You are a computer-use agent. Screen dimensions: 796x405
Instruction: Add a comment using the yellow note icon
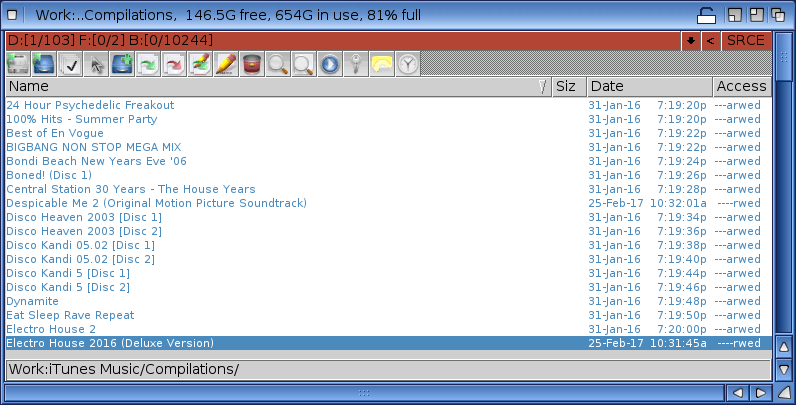tap(381, 64)
